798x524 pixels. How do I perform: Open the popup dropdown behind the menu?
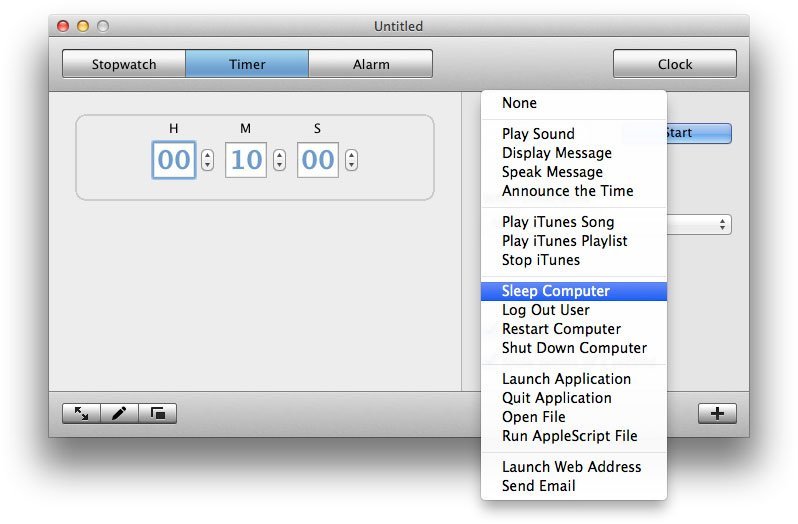point(699,224)
